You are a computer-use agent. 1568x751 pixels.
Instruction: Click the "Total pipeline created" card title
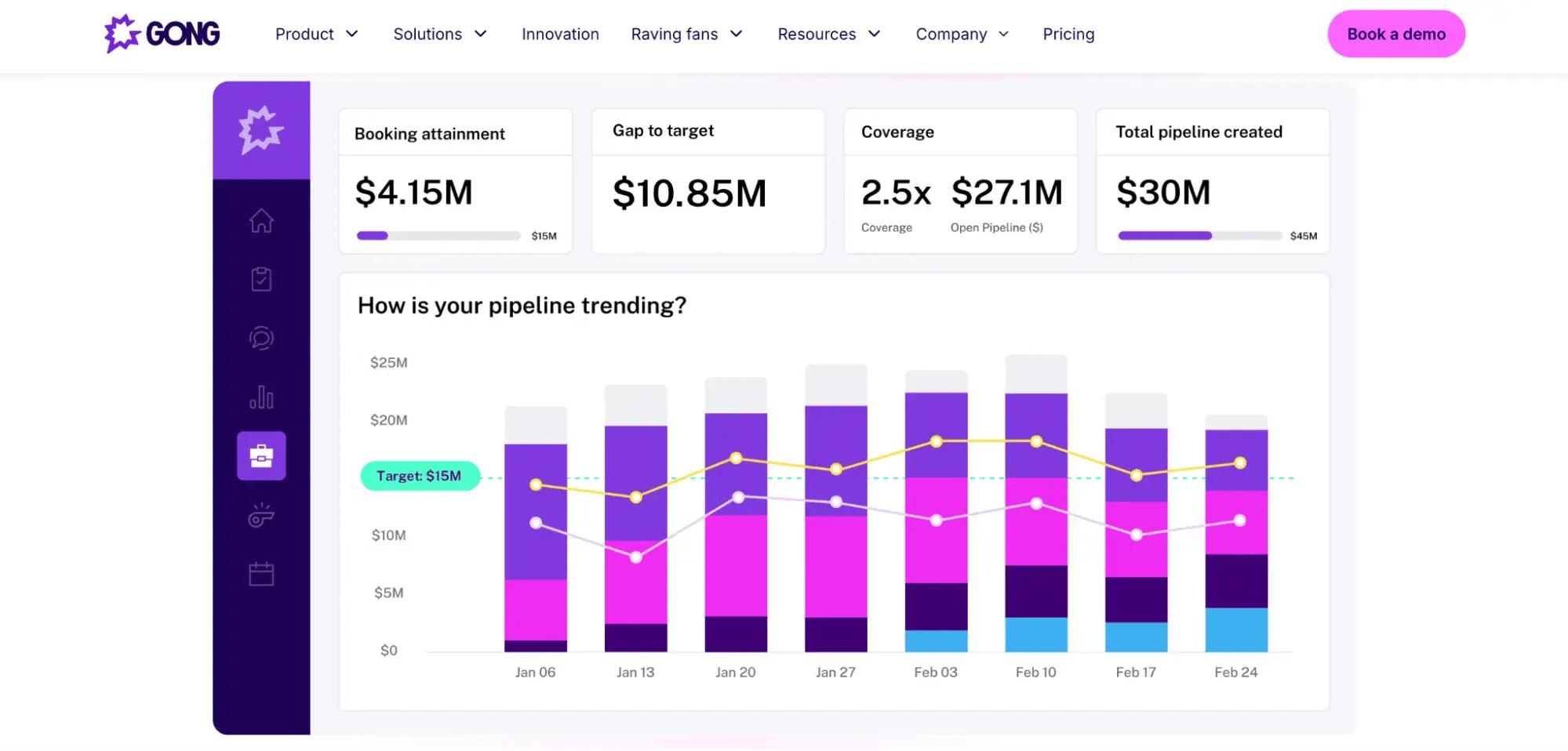pos(1199,132)
